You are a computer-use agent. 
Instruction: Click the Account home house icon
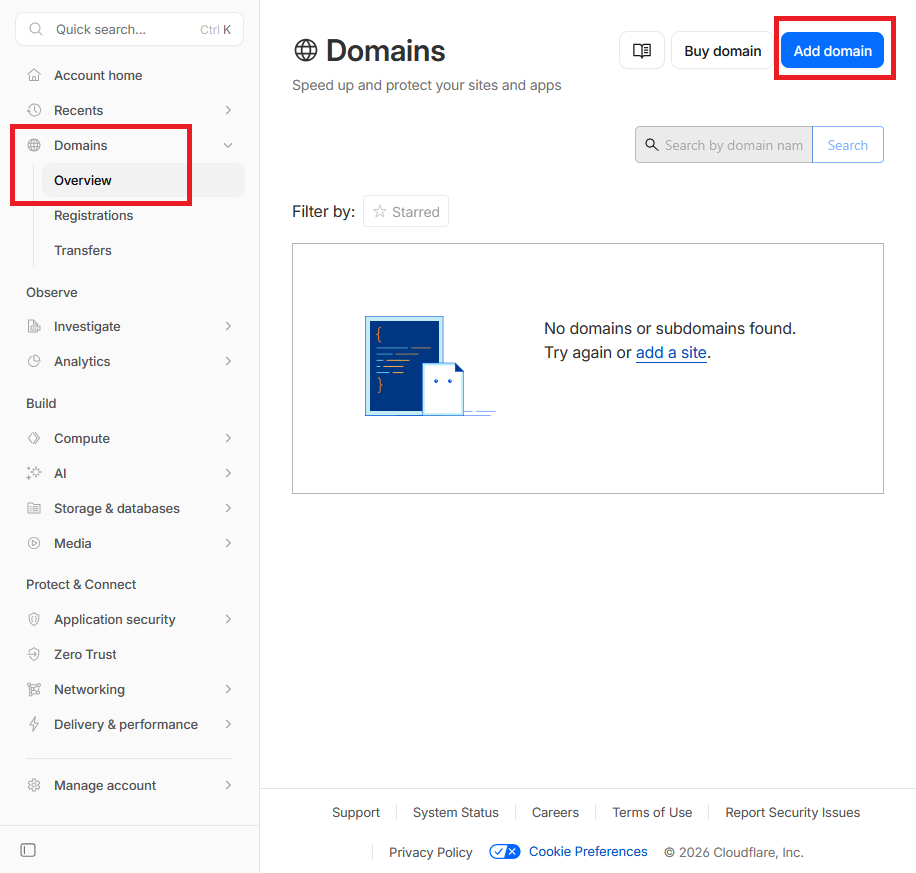coord(34,75)
